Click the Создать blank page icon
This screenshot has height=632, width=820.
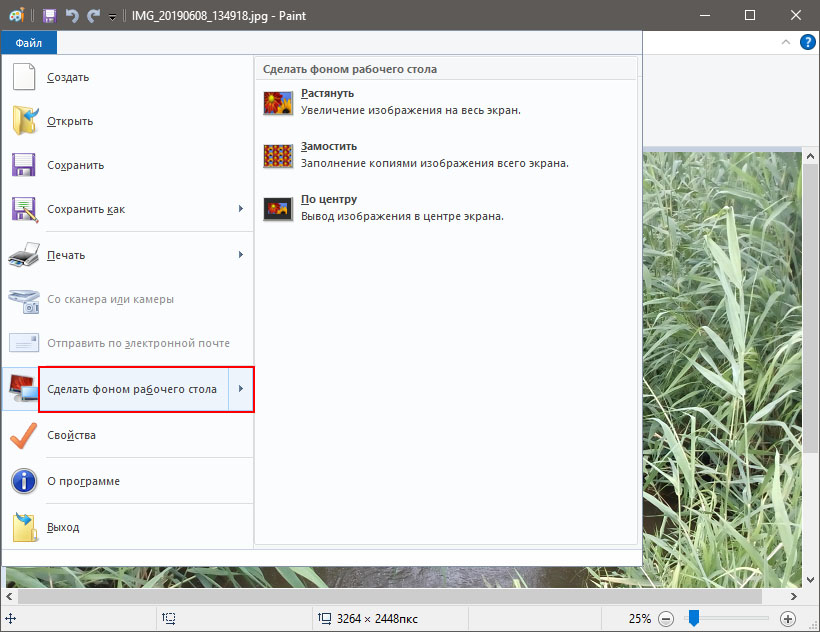[24, 77]
